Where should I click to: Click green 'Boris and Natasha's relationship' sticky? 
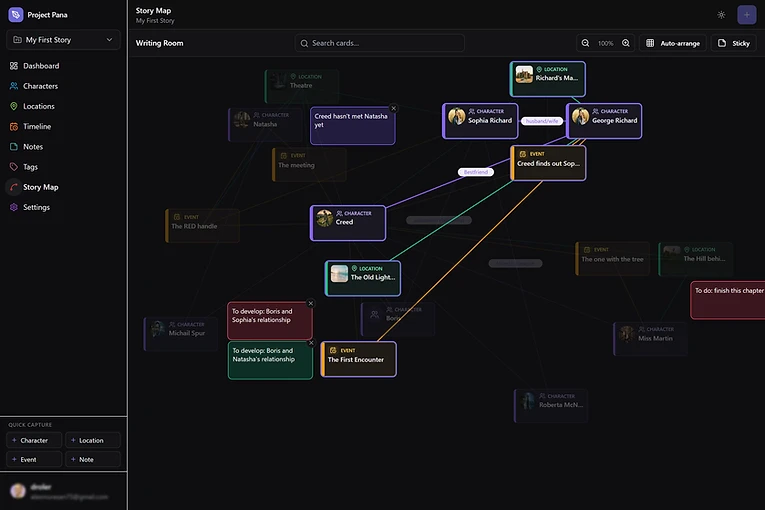click(270, 360)
